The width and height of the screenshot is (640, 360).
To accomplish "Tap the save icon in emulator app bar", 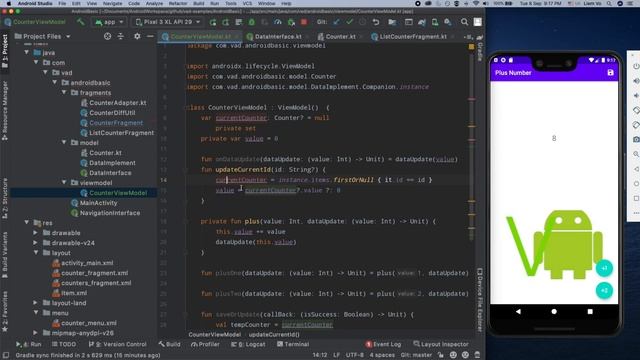I will pyautogui.click(x=610, y=73).
